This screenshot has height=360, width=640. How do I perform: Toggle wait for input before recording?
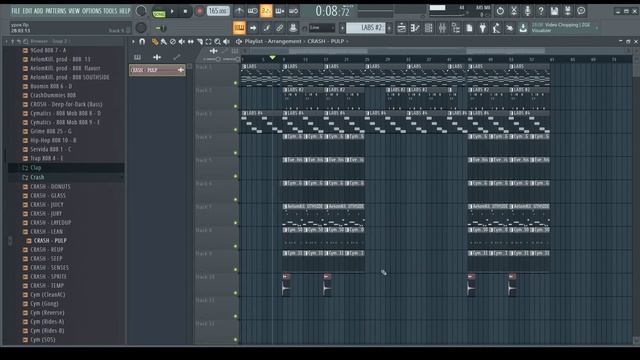point(253,11)
